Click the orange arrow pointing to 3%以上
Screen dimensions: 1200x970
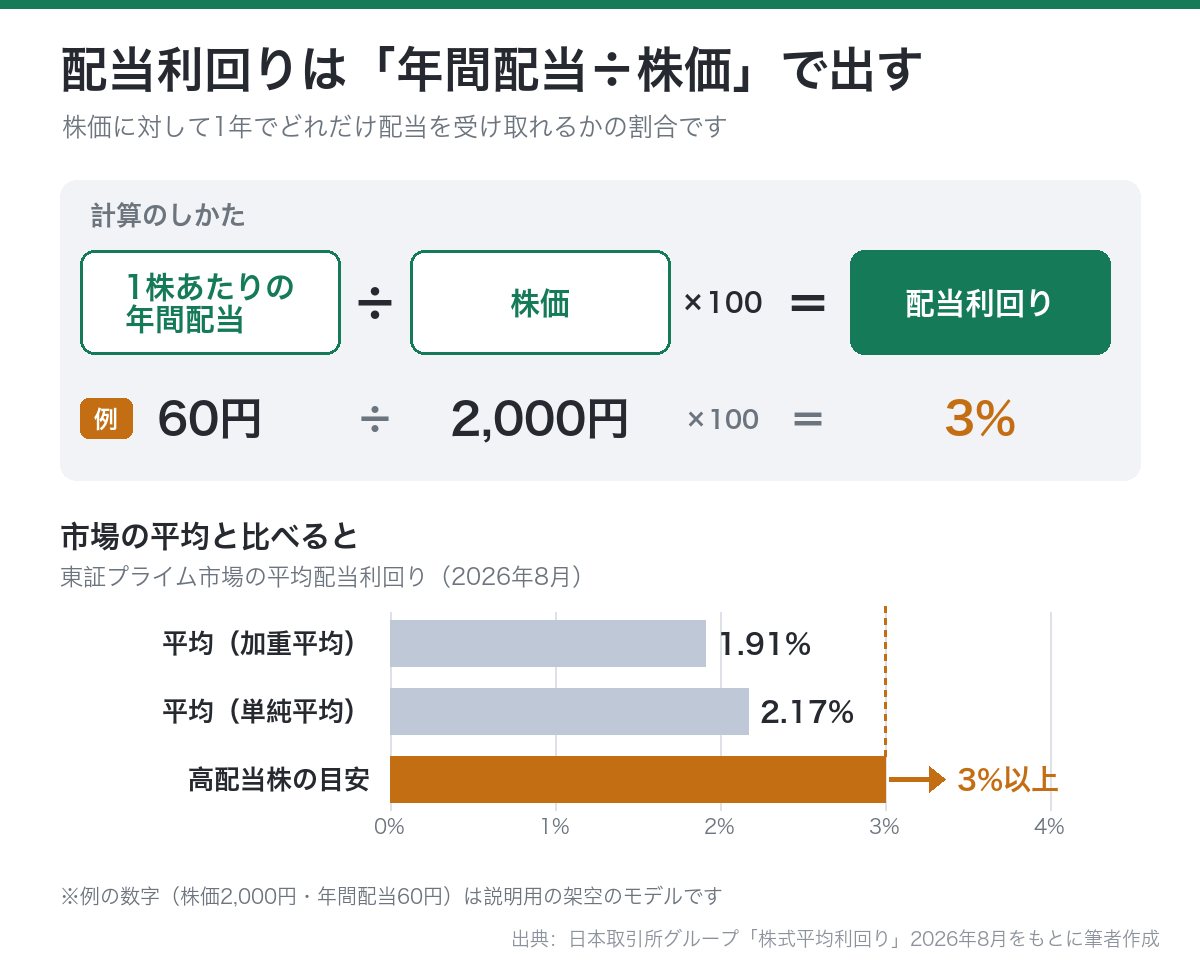coord(917,779)
